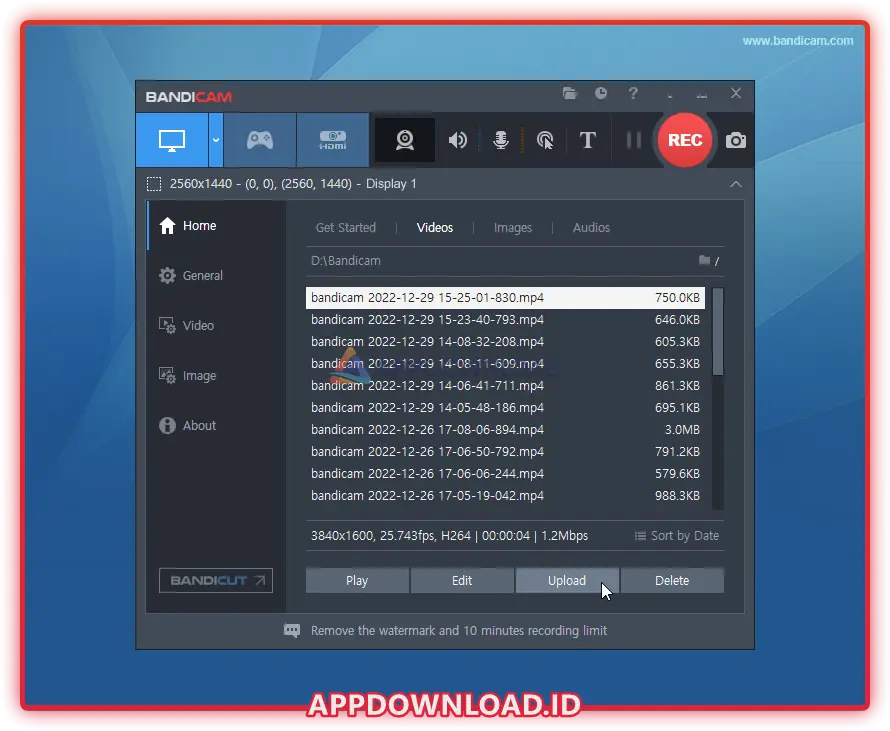Screen dimensions: 890x731
Task: Switch to Game Recording mode
Action: click(x=260, y=140)
